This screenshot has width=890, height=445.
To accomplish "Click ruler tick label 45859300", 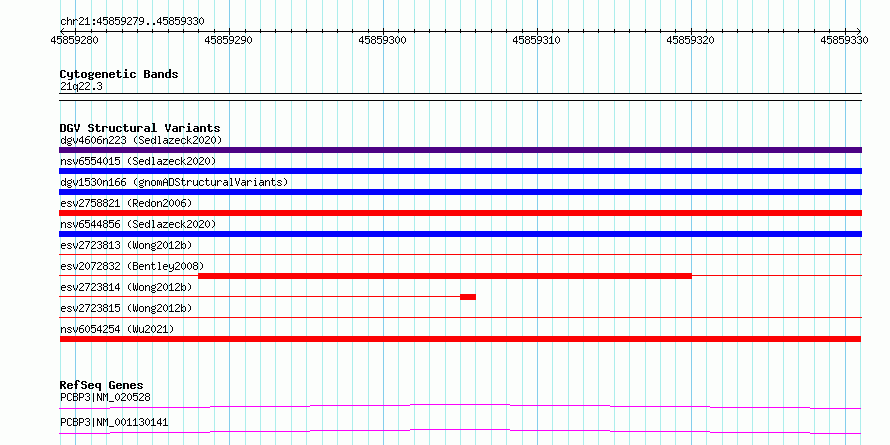I will tap(383, 40).
